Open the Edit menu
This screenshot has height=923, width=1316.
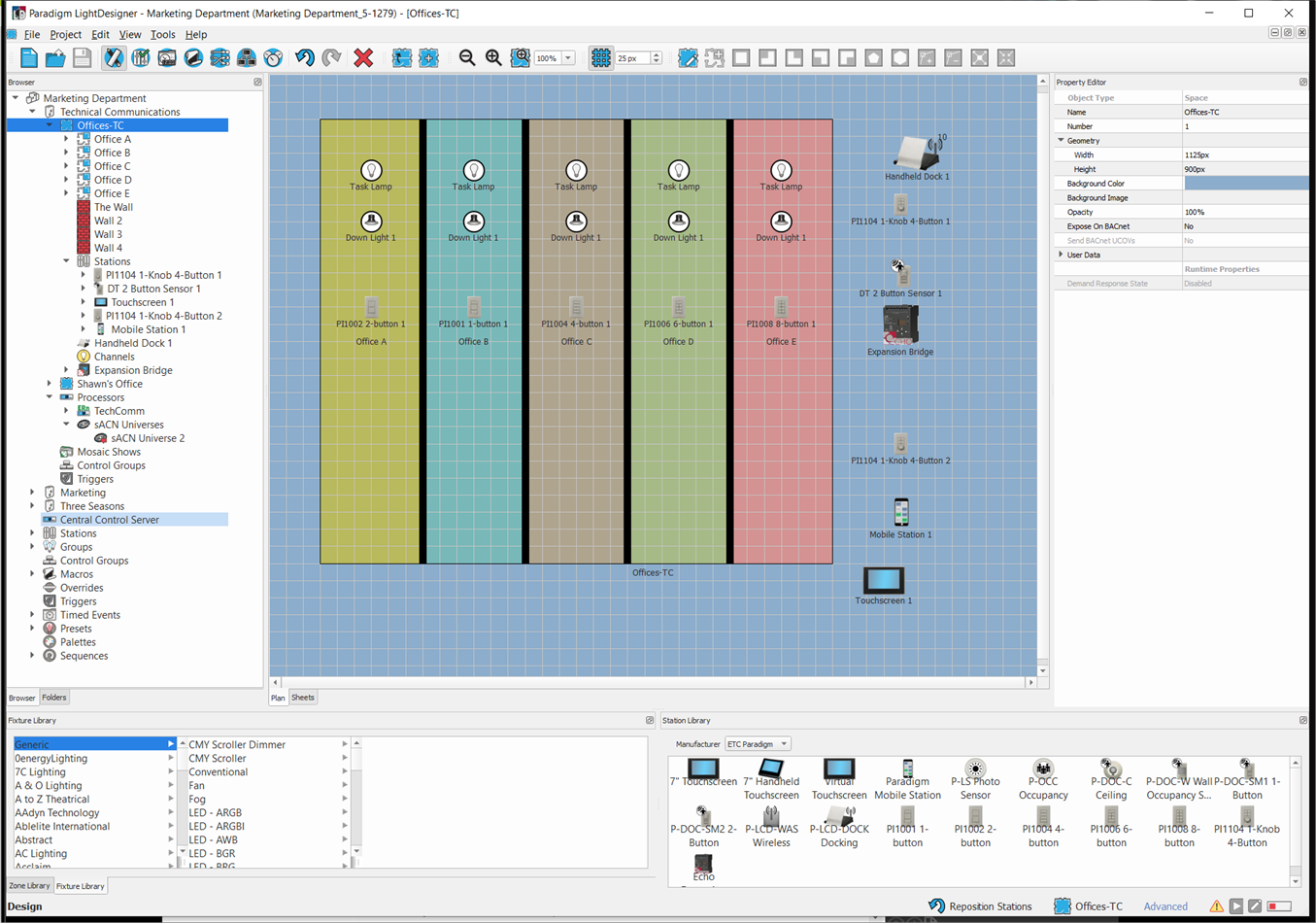100,34
